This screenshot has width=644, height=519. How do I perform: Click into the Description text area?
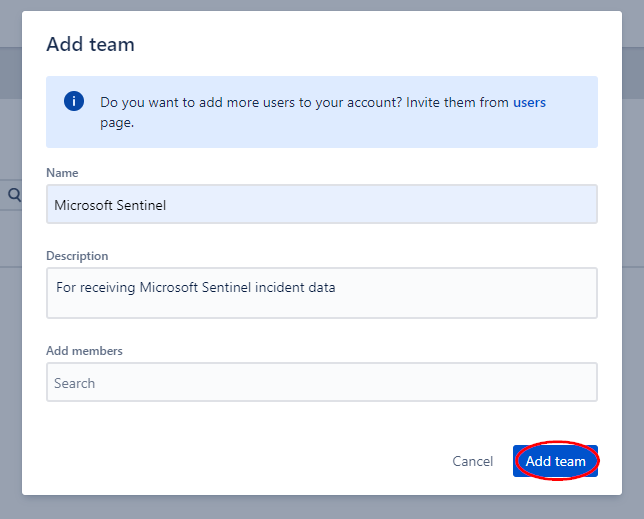[x=322, y=293]
